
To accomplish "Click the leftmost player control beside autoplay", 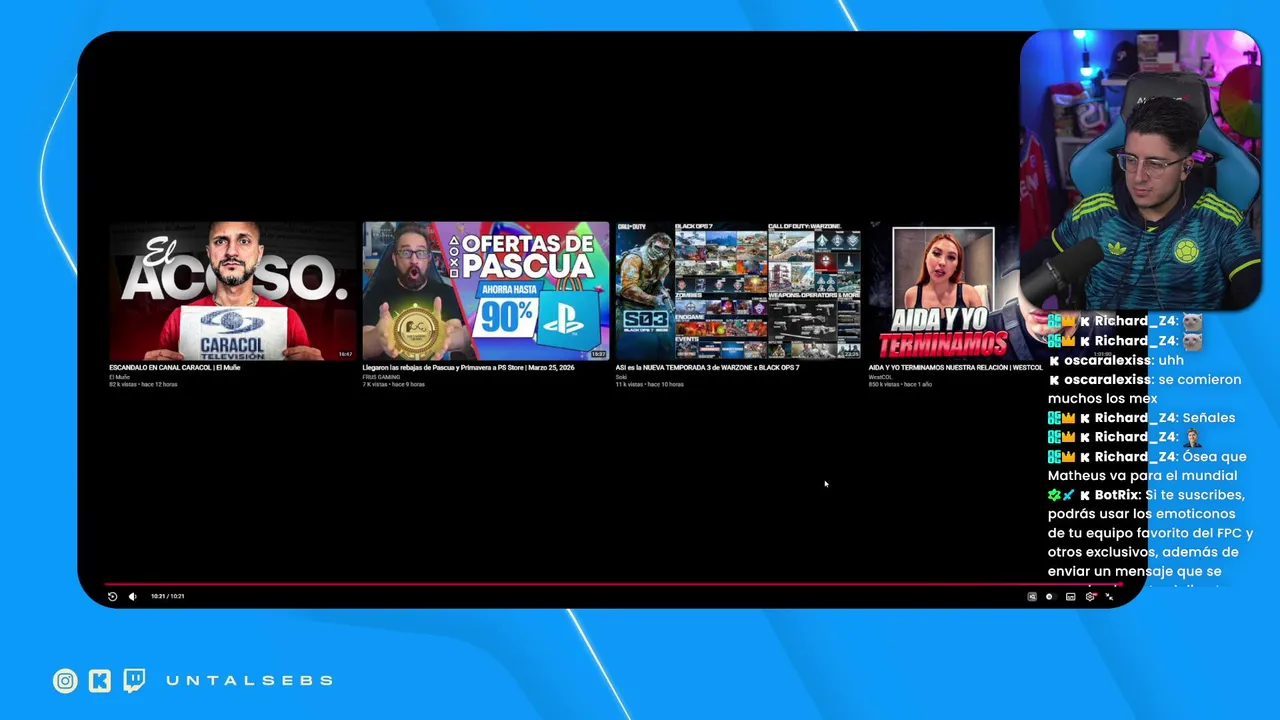I will click(x=1032, y=596).
